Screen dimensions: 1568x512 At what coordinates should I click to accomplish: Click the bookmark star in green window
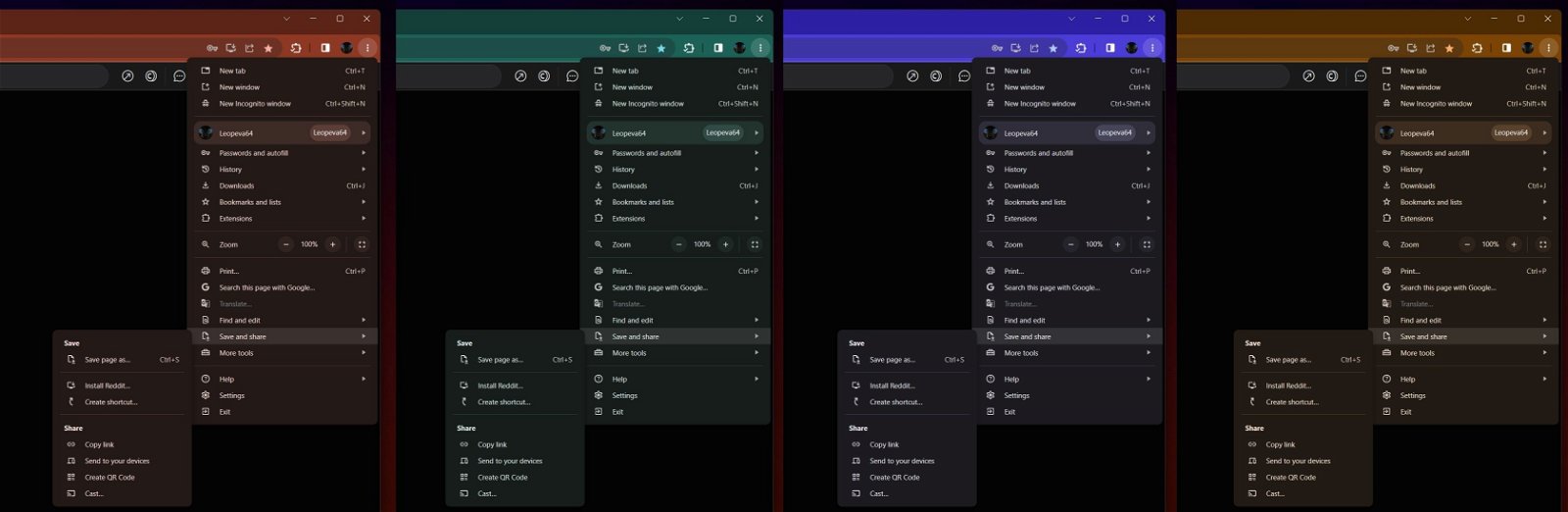coord(661,48)
